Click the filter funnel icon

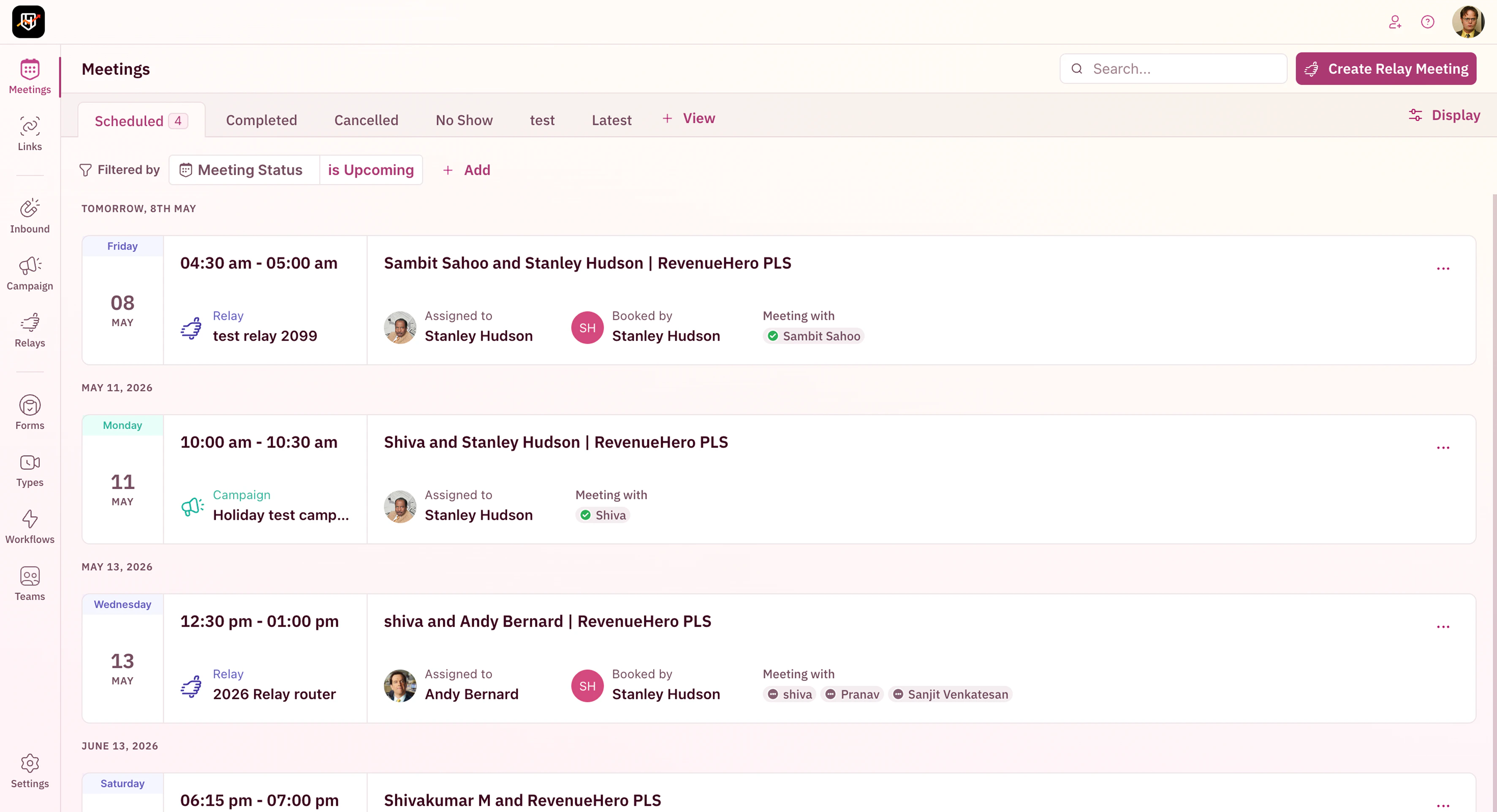click(85, 170)
